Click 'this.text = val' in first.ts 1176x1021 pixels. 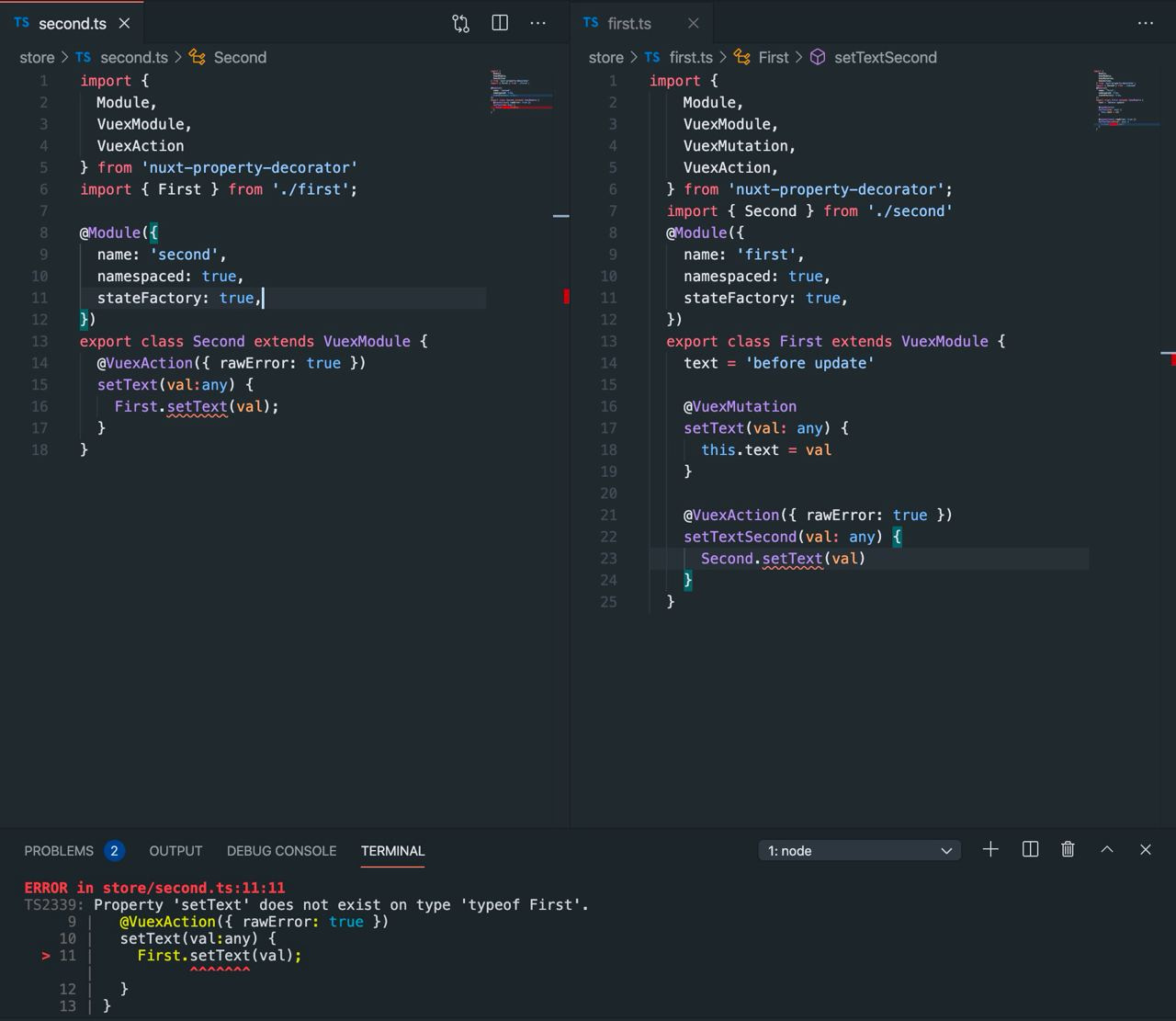tap(766, 449)
